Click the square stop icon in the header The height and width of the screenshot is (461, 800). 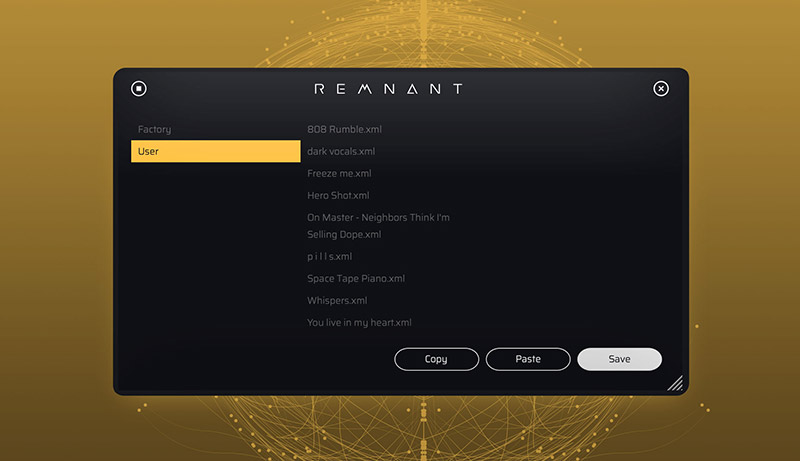[139, 89]
